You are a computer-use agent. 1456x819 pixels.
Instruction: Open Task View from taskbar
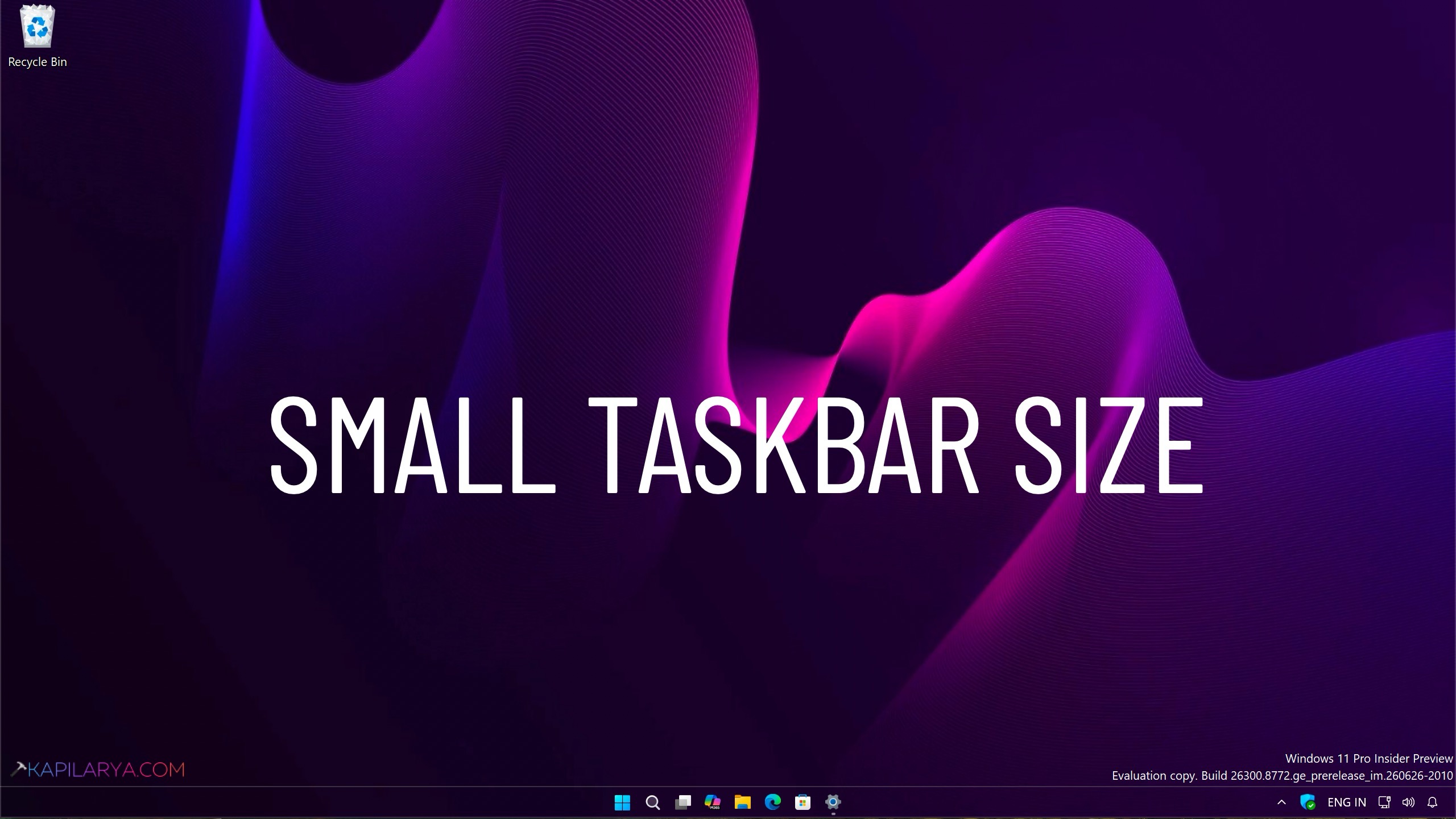click(x=682, y=803)
